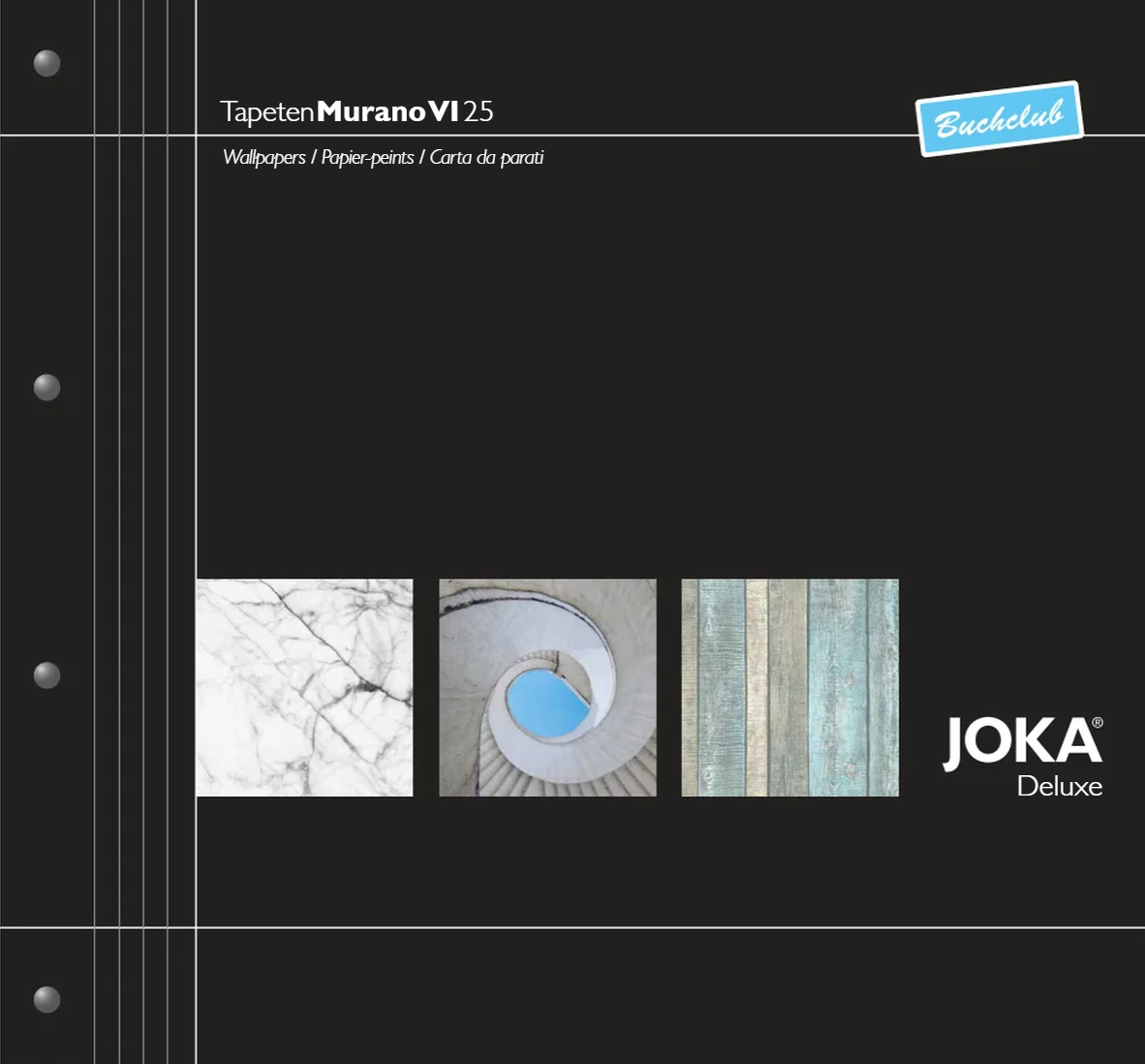Click the second silver rivet from top
This screenshot has width=1145, height=1064.
[x=46, y=388]
